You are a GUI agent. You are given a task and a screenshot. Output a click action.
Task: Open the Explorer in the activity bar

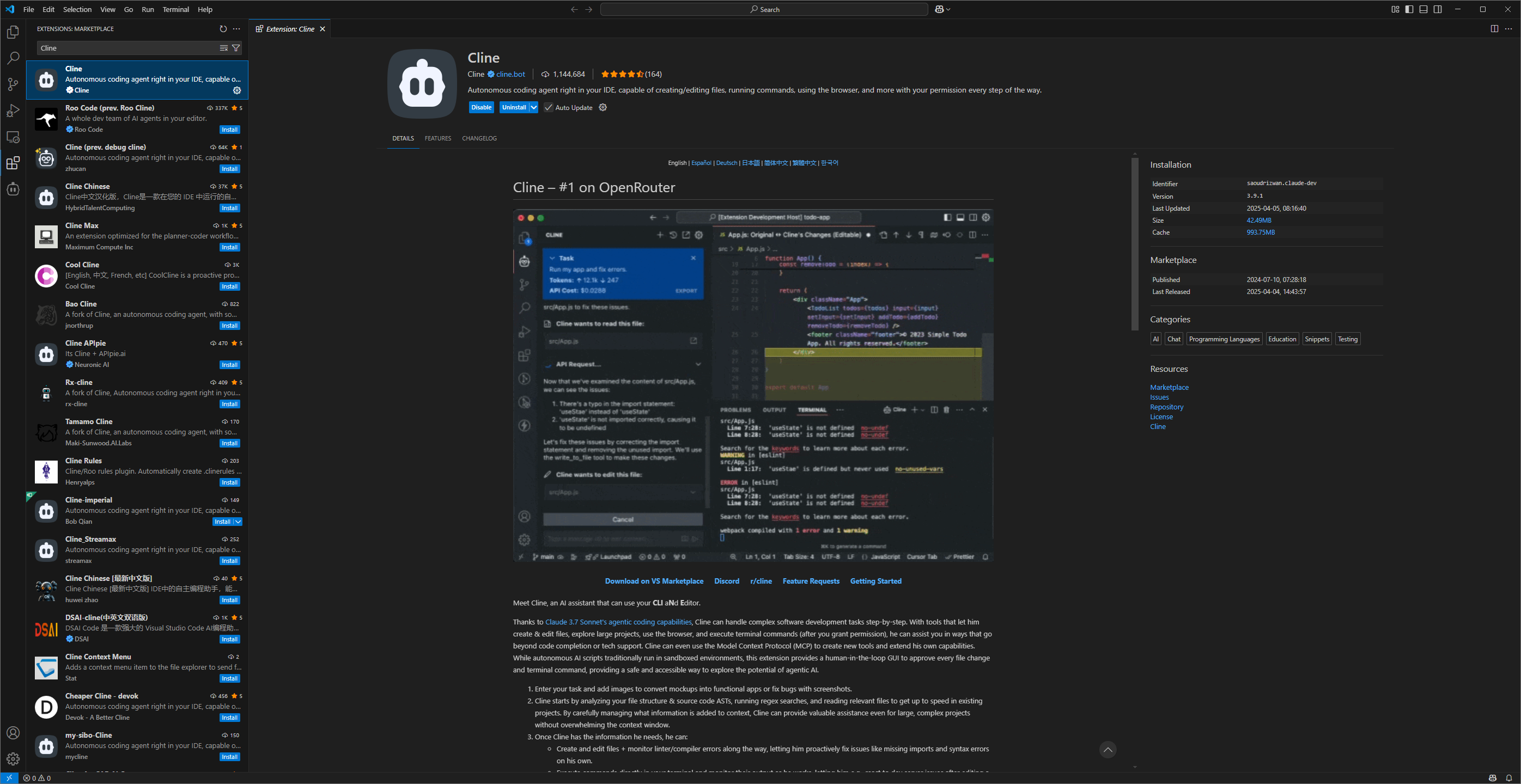tap(13, 33)
